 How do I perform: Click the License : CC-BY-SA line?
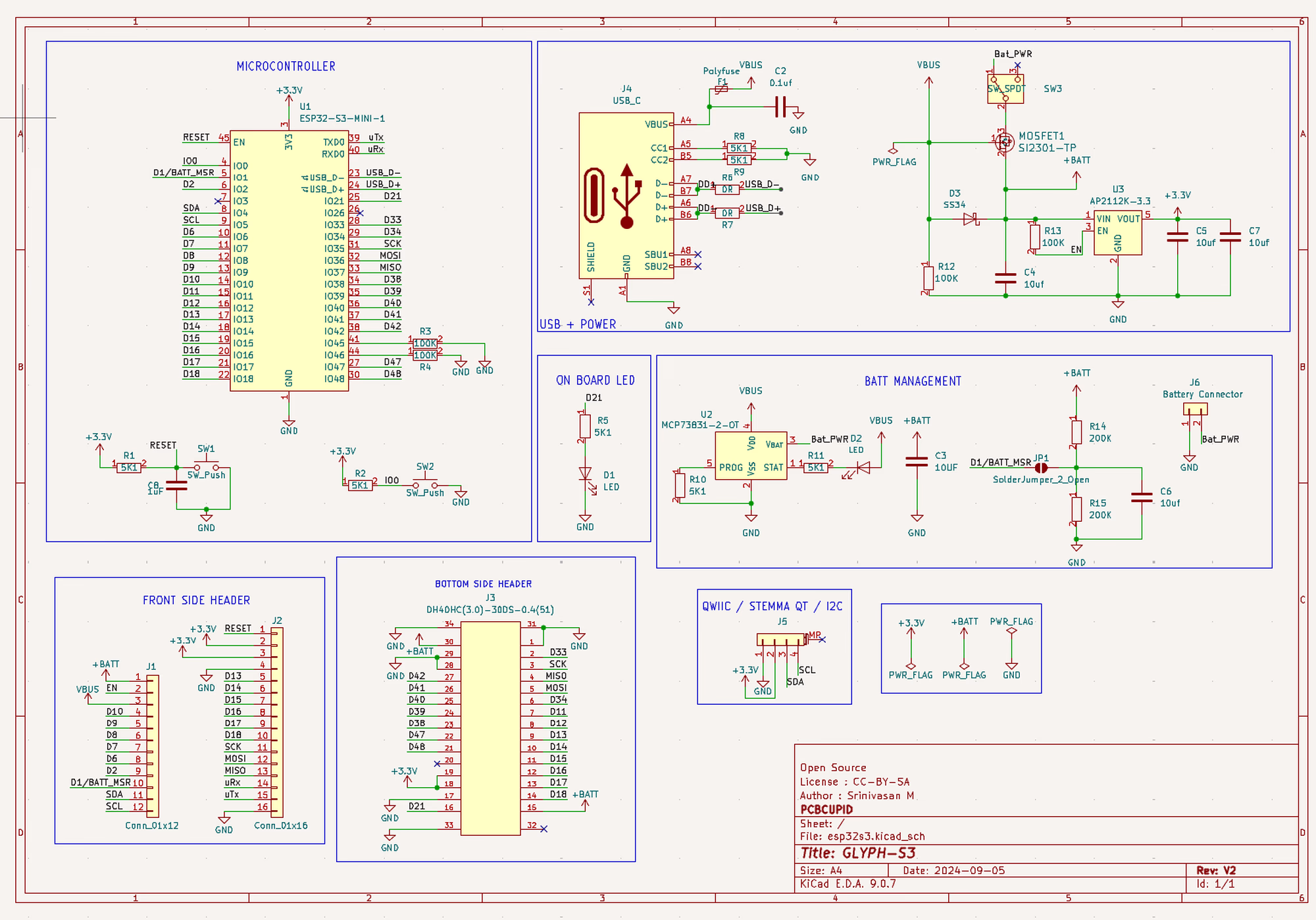(855, 782)
